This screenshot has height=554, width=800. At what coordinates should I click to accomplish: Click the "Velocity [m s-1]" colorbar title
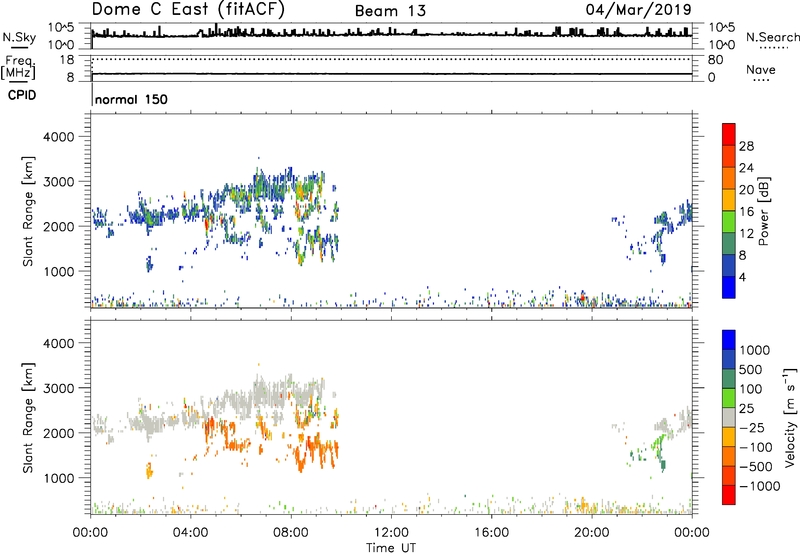pos(790,417)
